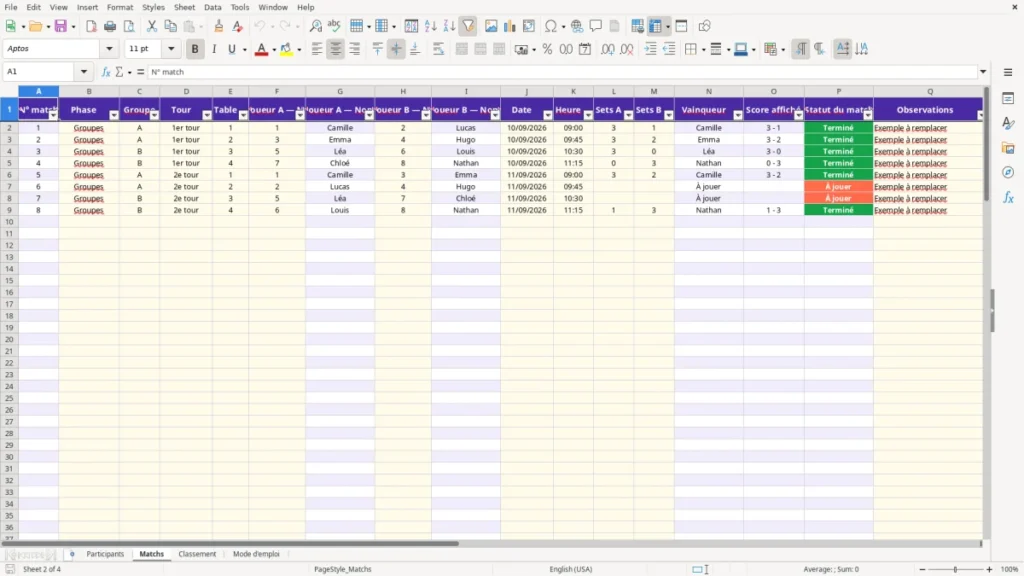Open the Vainqueur column filter dropdown

(737, 115)
